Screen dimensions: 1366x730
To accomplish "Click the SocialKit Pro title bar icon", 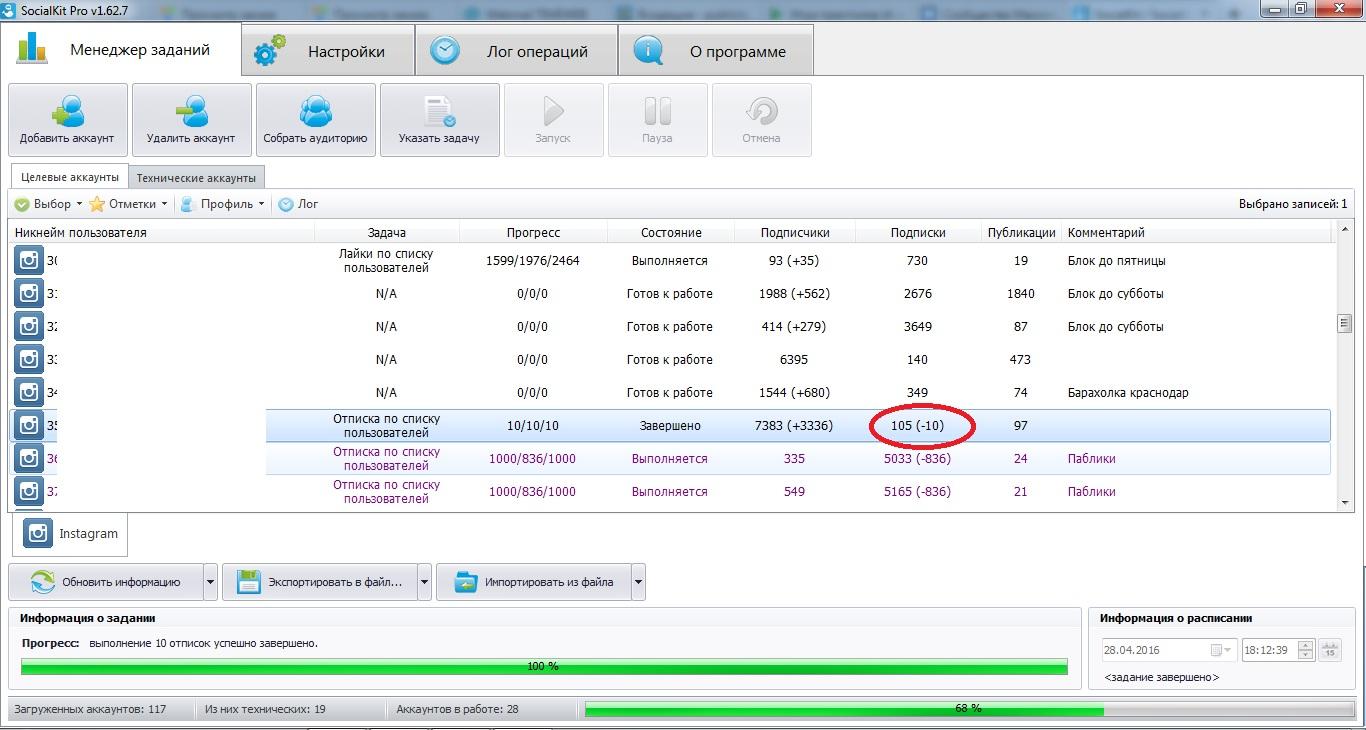I will [x=9, y=9].
